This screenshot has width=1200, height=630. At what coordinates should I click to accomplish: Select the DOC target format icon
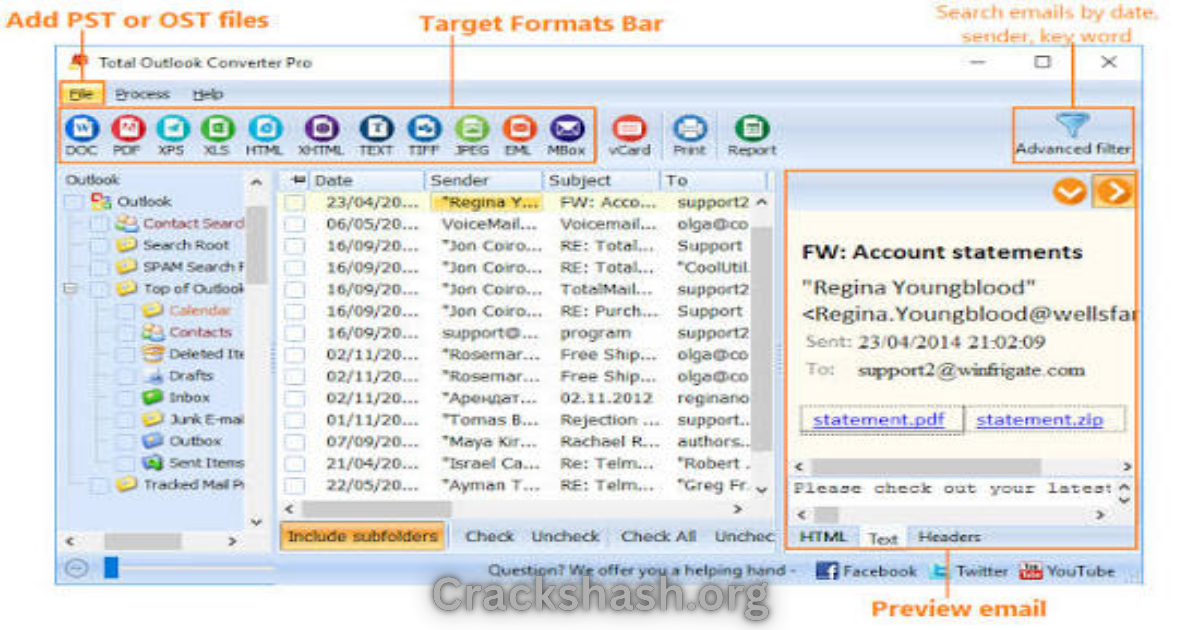tap(81, 128)
